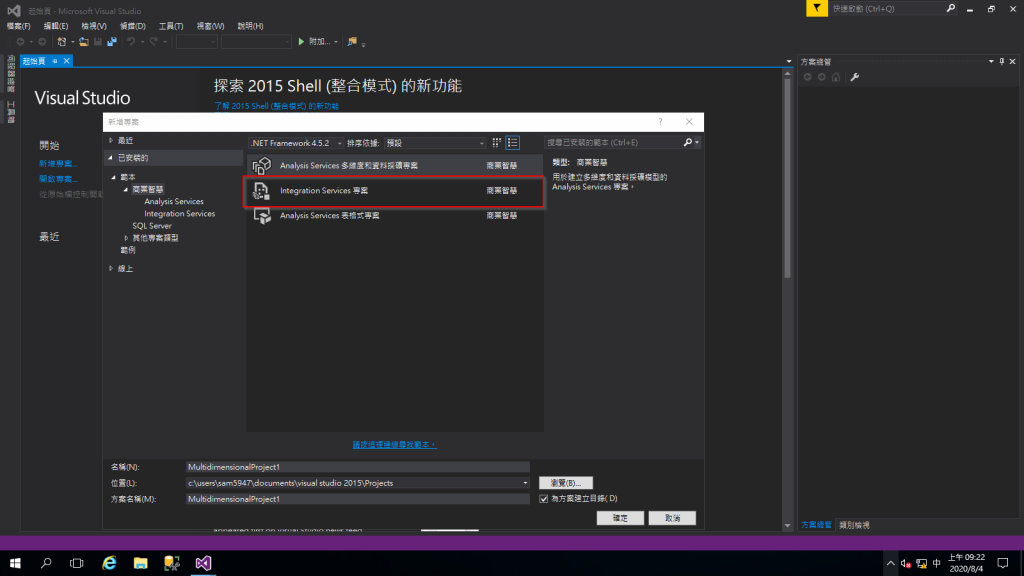The image size is (1024, 576).
Task: Click the Quick Launch magnifier icon
Action: point(951,8)
